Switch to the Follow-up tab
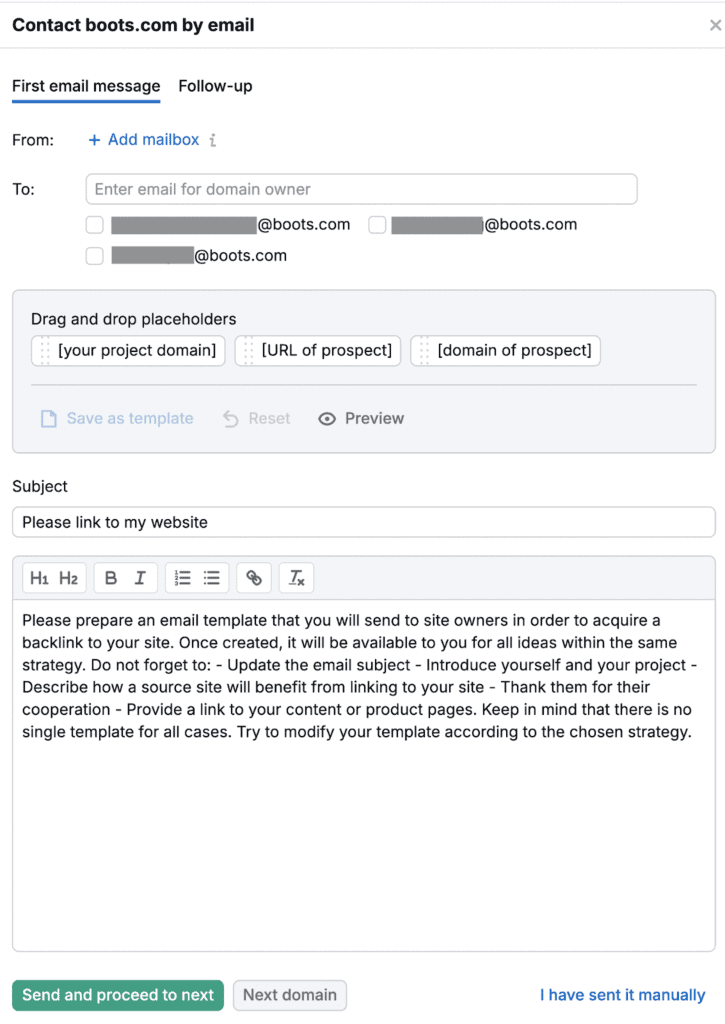Screen dimensions: 725x1024 (x=215, y=86)
